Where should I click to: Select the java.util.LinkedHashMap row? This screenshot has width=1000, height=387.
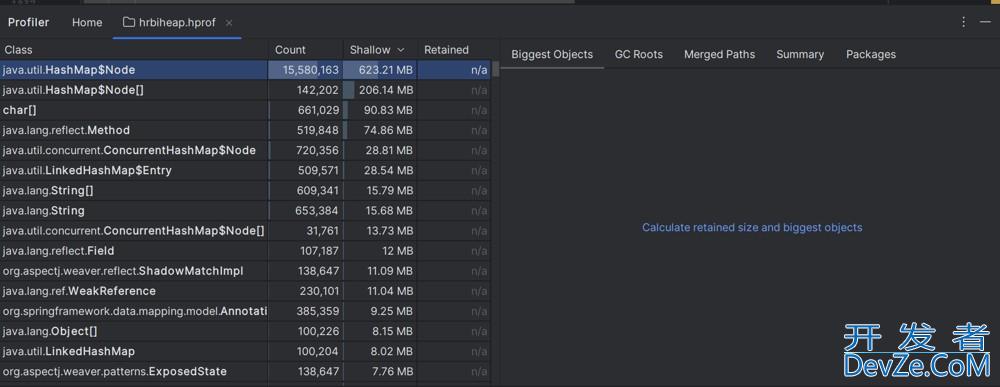246,351
